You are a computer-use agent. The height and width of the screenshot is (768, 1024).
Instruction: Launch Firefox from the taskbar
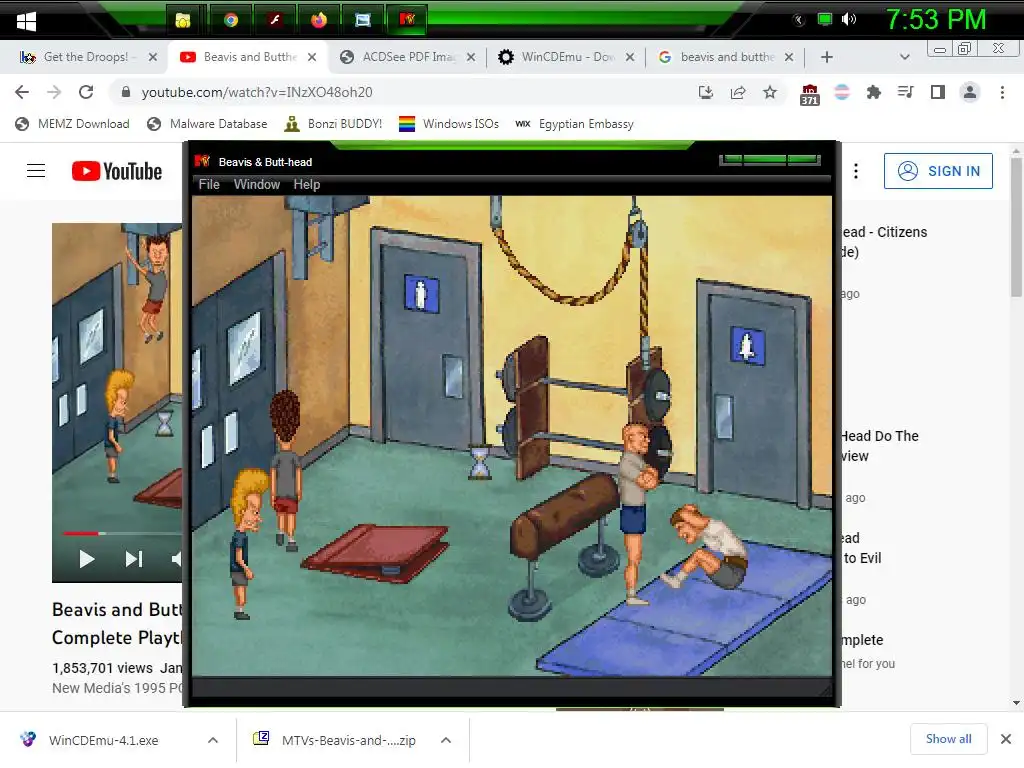319,20
